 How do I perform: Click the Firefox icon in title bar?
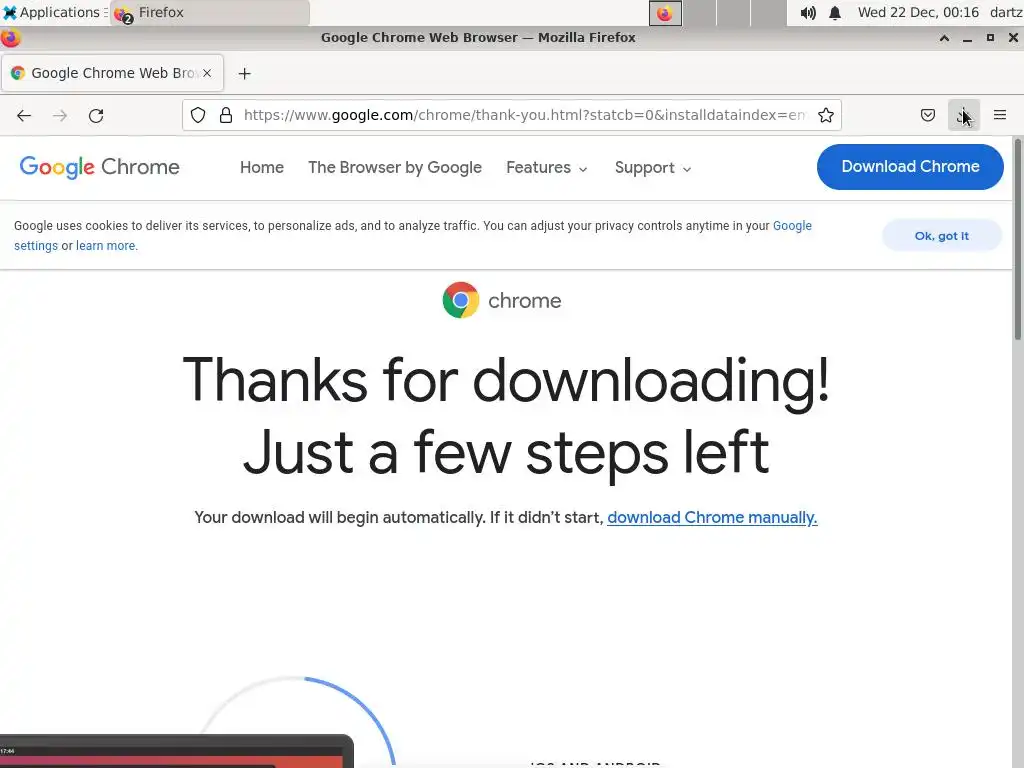click(x=10, y=38)
